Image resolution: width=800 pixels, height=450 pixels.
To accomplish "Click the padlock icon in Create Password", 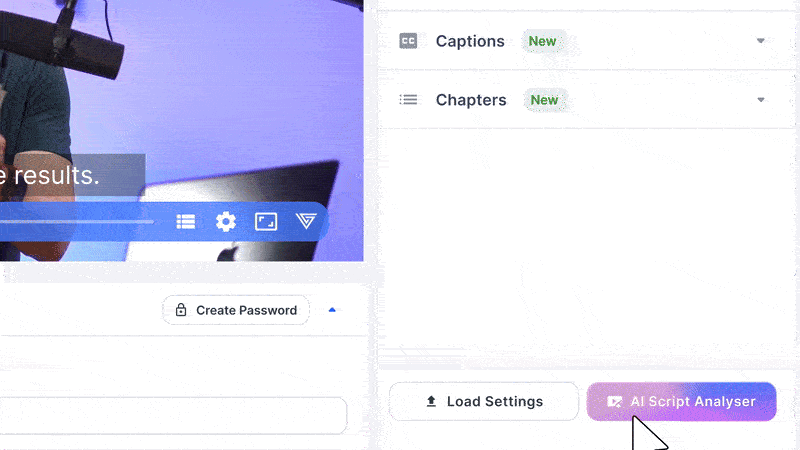I will (181, 310).
